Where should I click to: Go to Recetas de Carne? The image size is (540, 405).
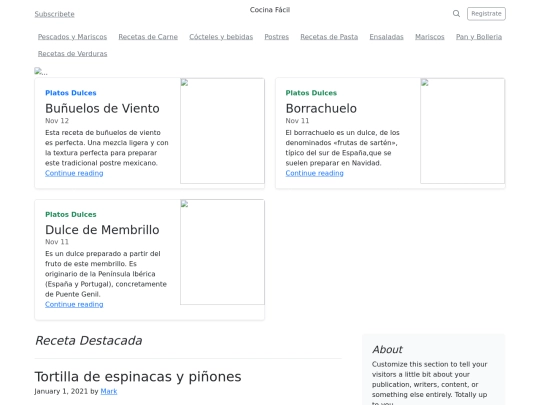point(148,37)
